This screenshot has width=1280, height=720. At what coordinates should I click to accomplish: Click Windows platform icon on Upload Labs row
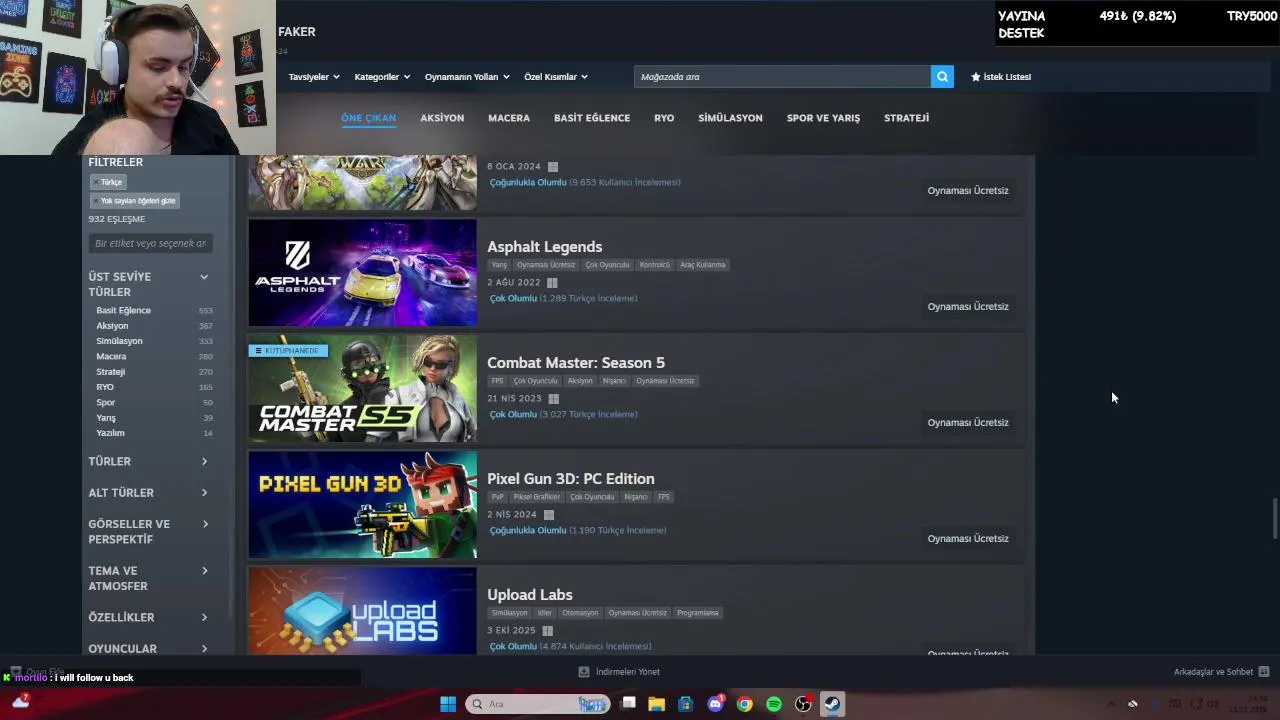547,631
